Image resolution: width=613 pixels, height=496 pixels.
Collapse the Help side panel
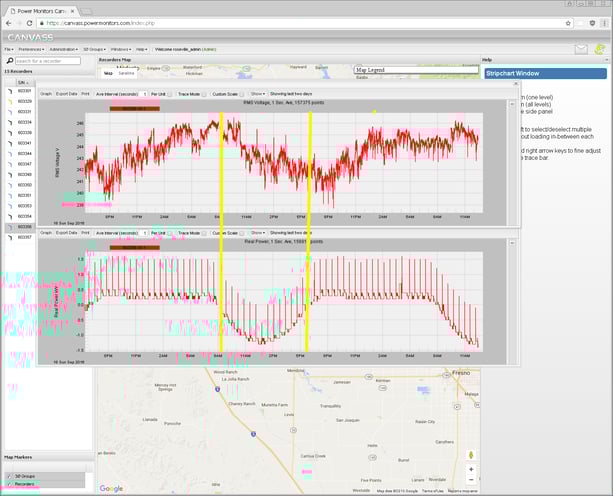(x=607, y=60)
